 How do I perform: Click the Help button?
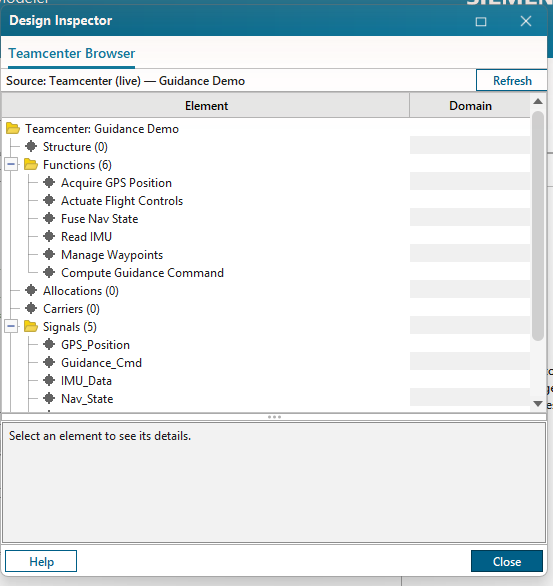(41, 561)
